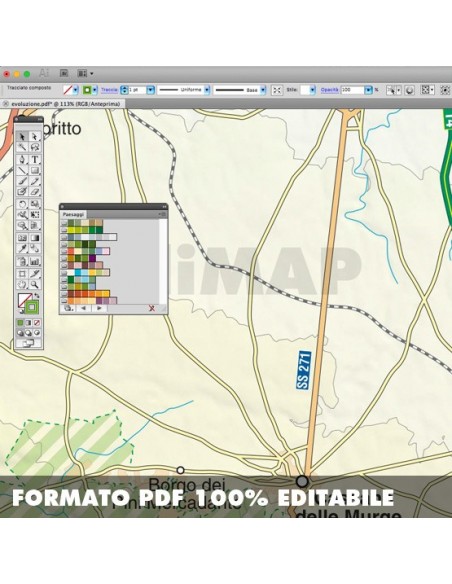The width and height of the screenshot is (452, 584).
Task: Select the Symbol Sprayer tool
Action: tap(22, 261)
